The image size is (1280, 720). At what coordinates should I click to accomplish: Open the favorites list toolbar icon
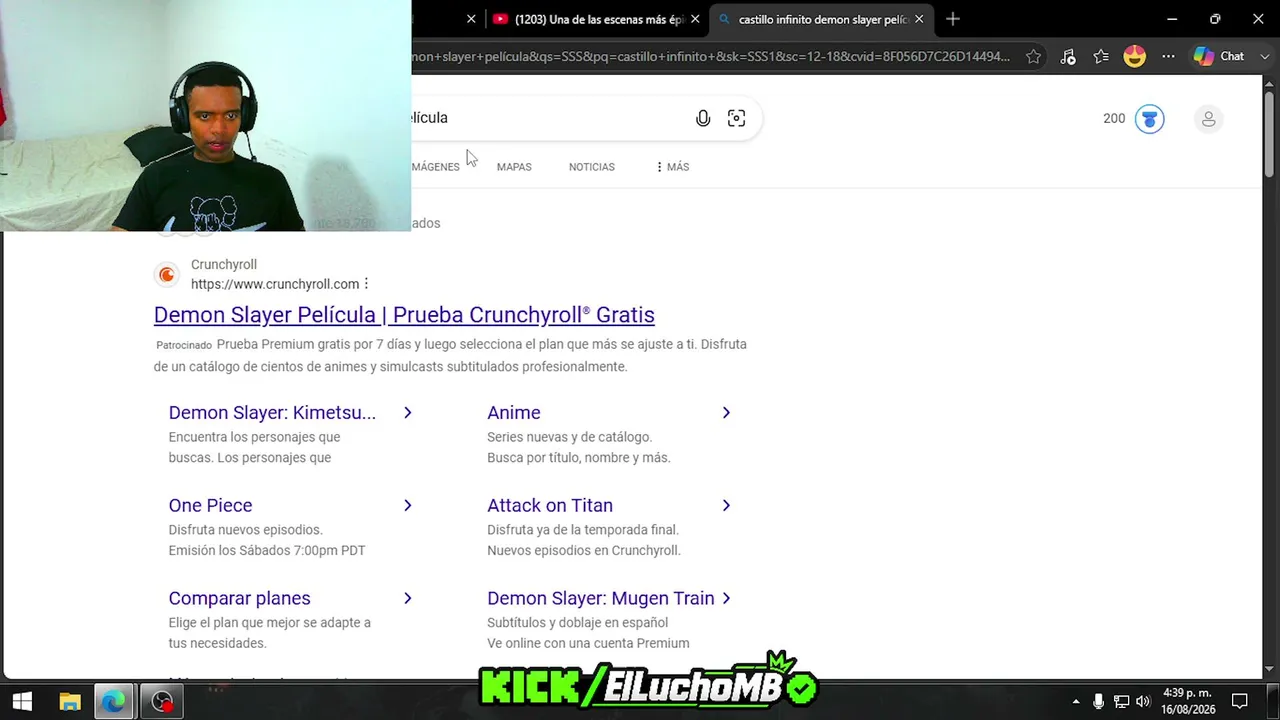[x=1101, y=56]
